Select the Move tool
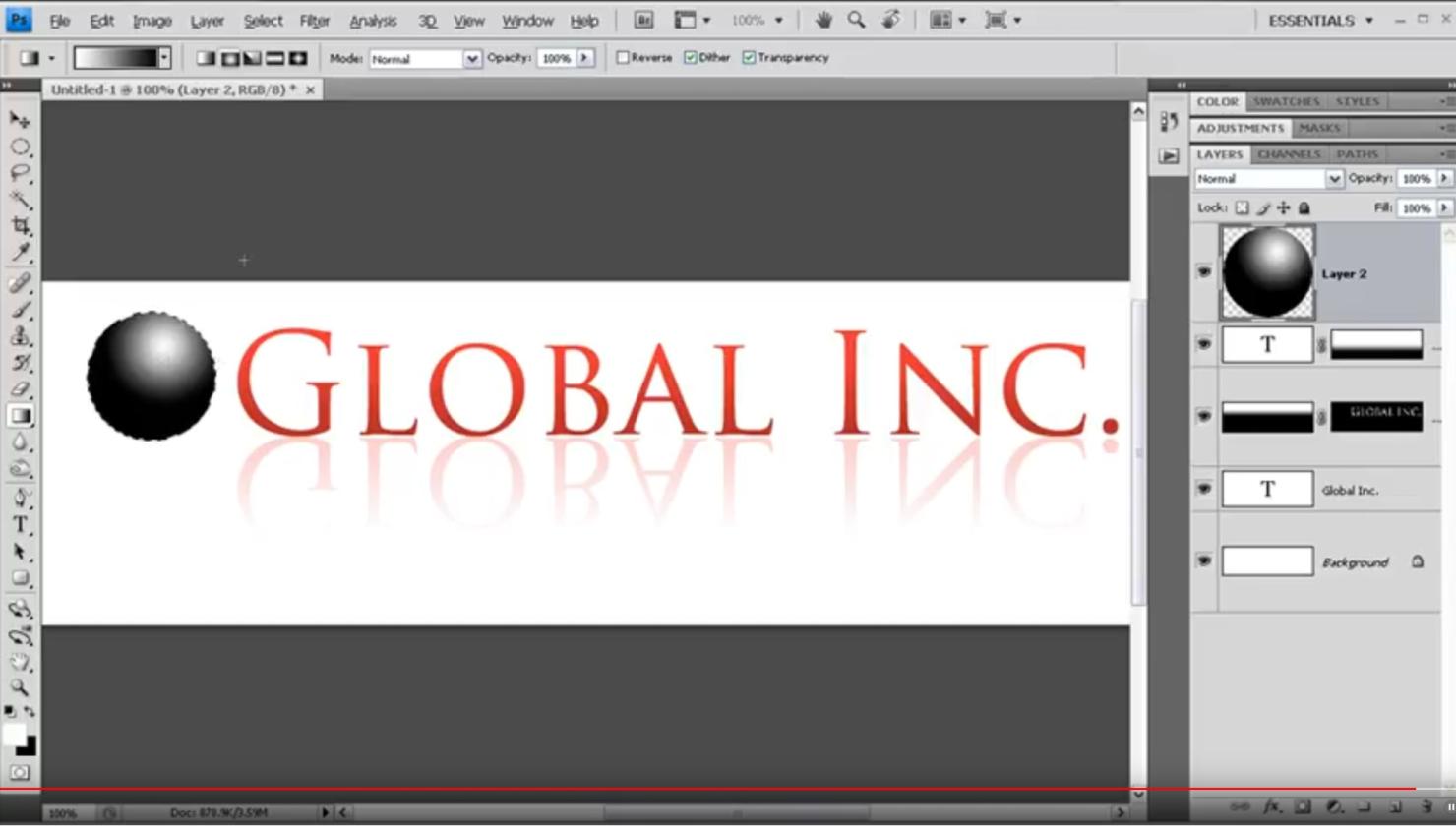The width and height of the screenshot is (1456, 826). 17,118
